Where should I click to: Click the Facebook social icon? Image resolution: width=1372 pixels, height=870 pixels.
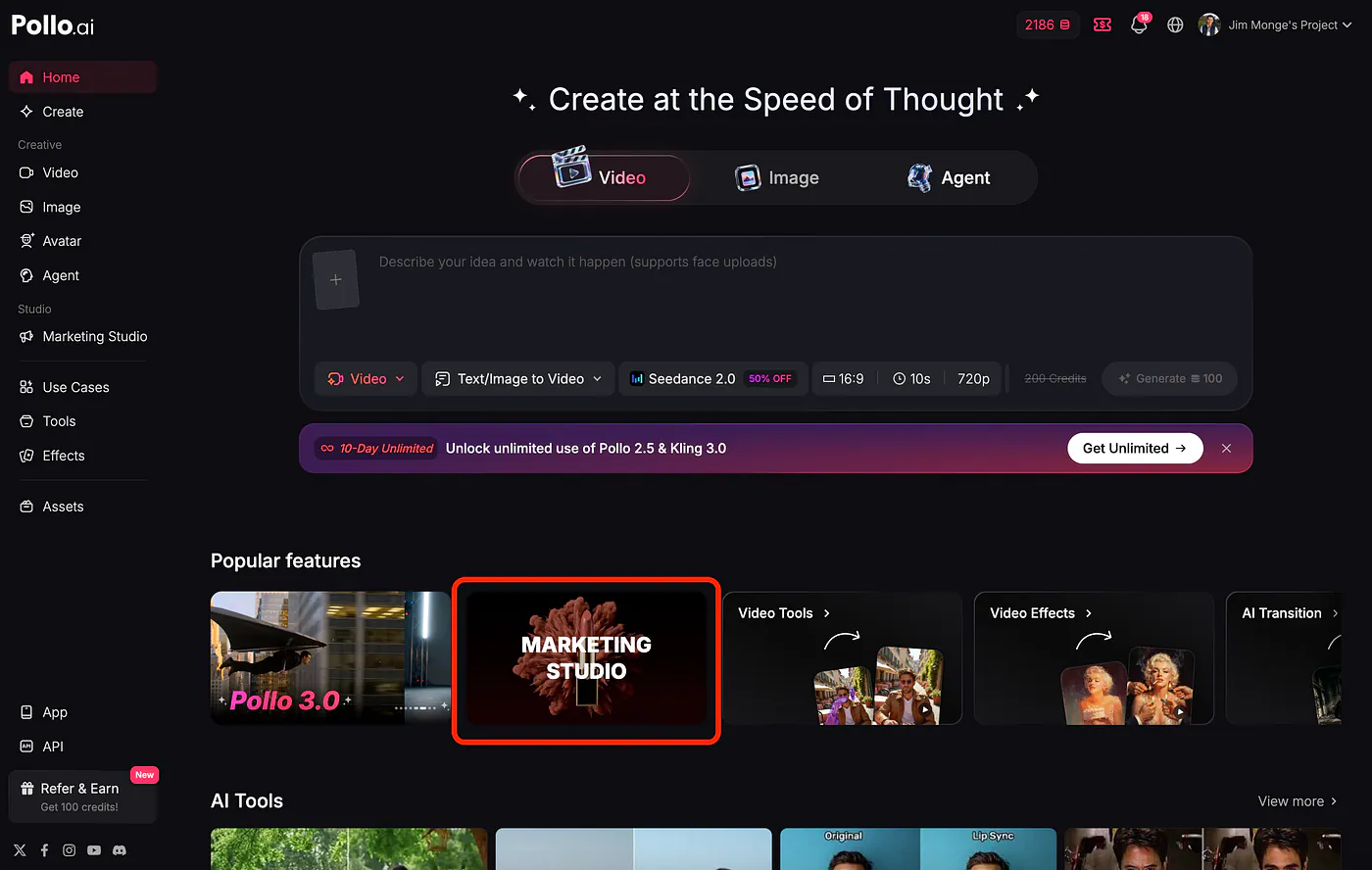click(44, 850)
